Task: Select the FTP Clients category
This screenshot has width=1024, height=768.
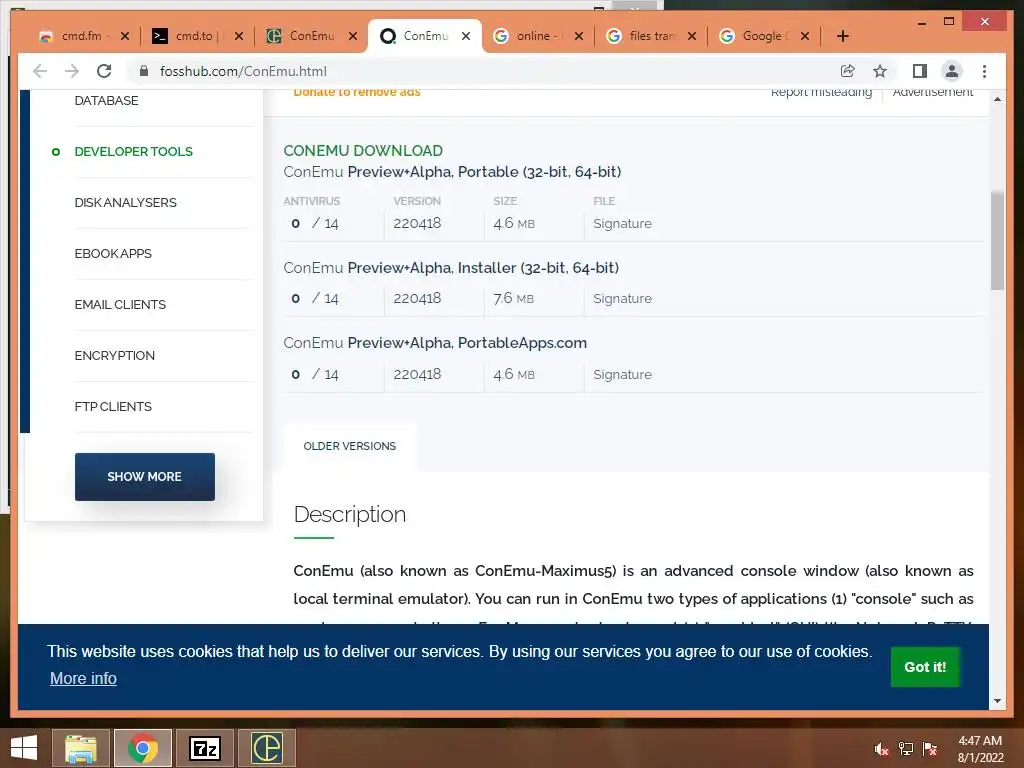Action: coord(113,406)
